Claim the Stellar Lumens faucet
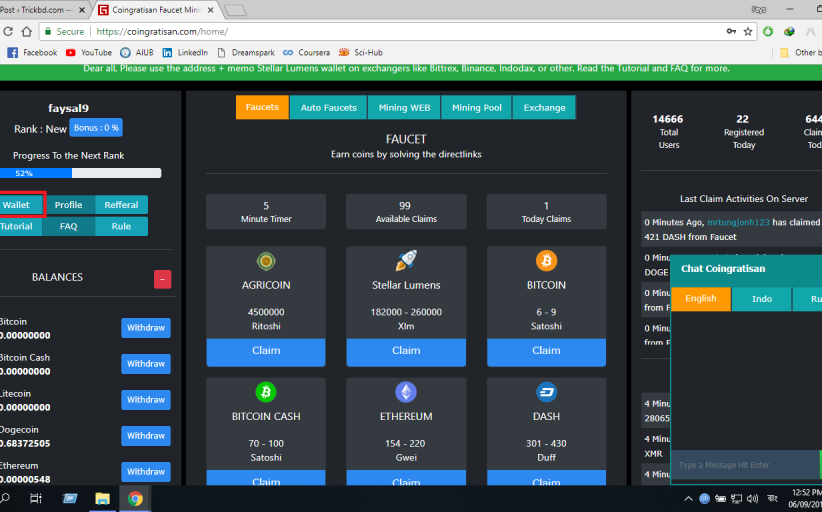The height and width of the screenshot is (512, 822). pos(406,351)
